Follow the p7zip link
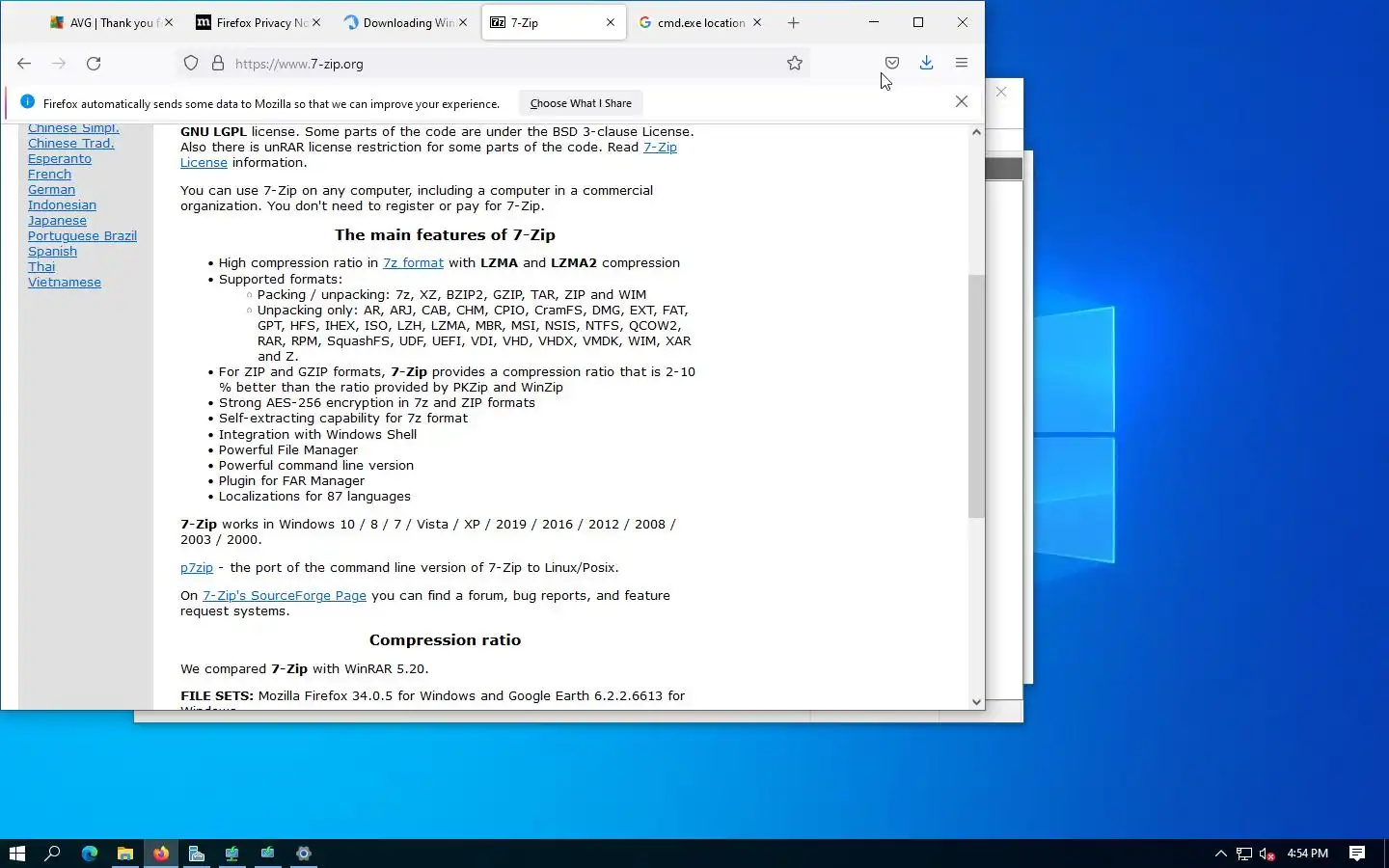 [197, 568]
